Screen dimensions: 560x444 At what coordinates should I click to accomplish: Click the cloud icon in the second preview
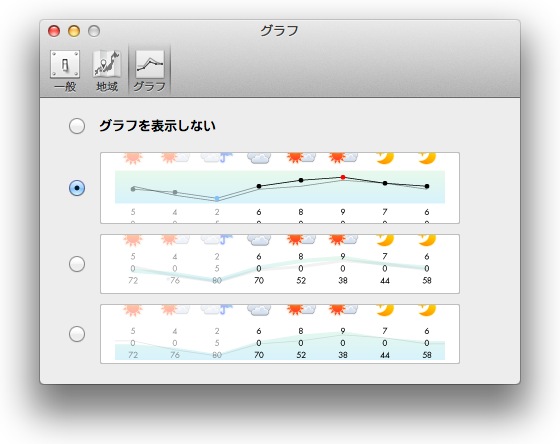click(x=259, y=239)
